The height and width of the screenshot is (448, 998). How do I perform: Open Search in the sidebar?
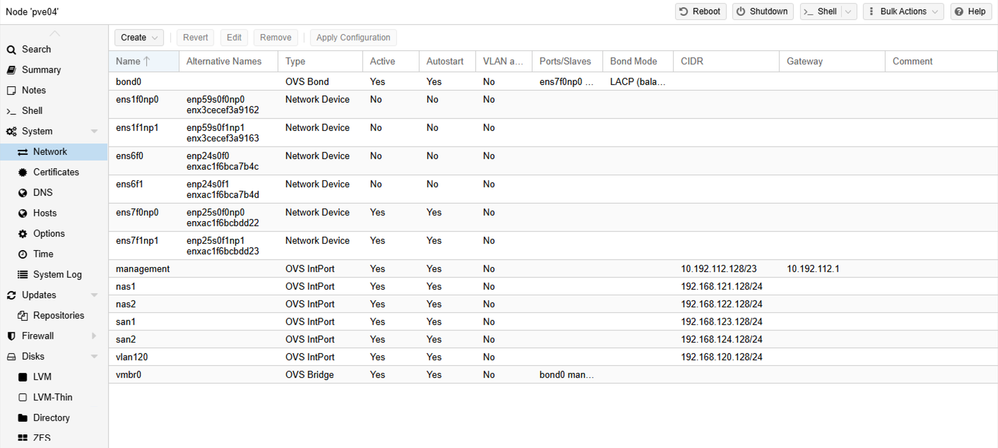(x=36, y=49)
